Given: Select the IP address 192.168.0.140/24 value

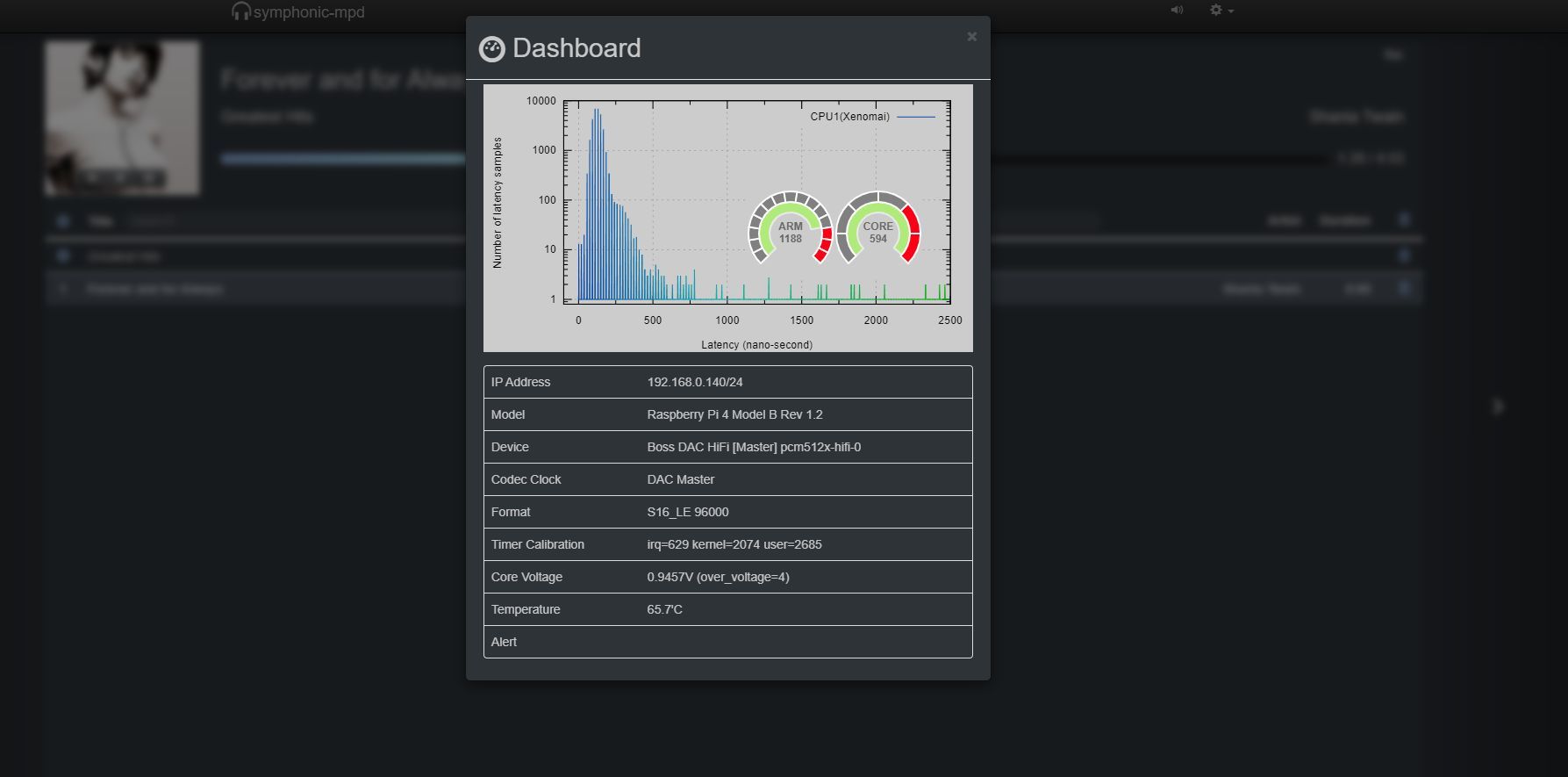Looking at the screenshot, I should coord(695,382).
